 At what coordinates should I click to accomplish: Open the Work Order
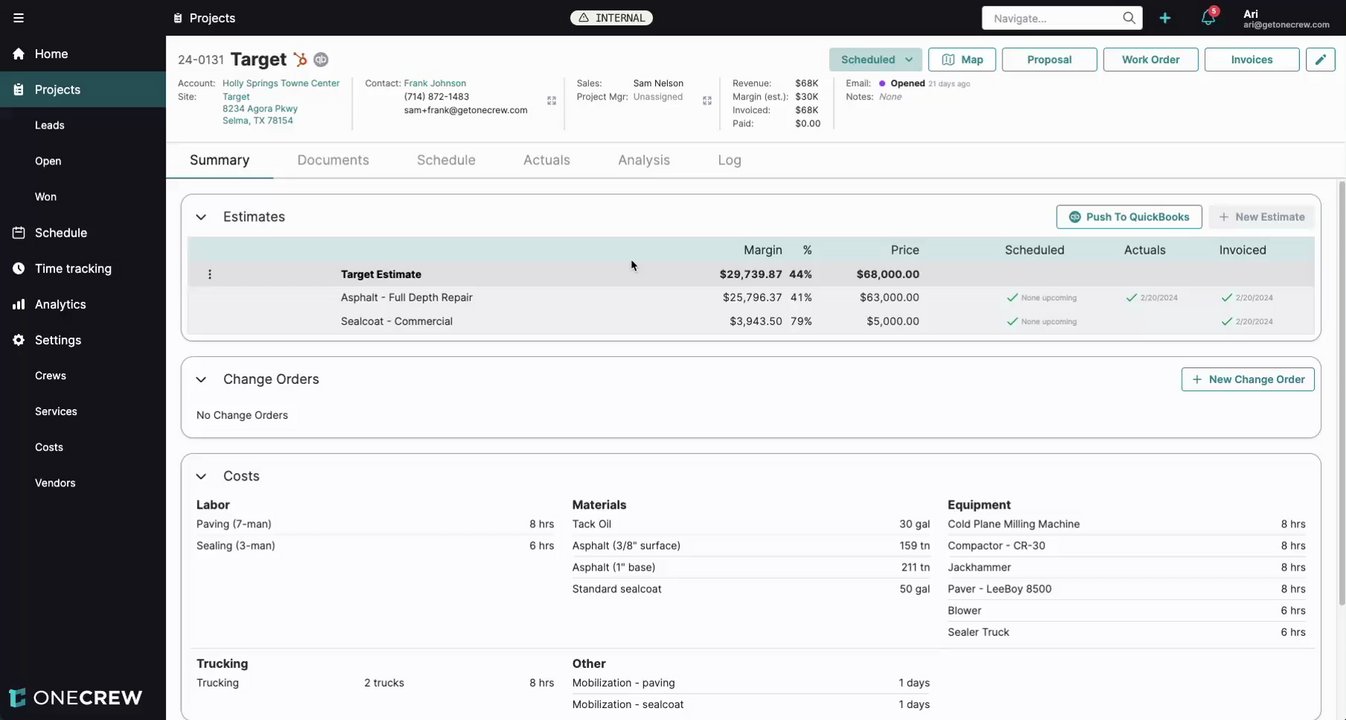1151,60
